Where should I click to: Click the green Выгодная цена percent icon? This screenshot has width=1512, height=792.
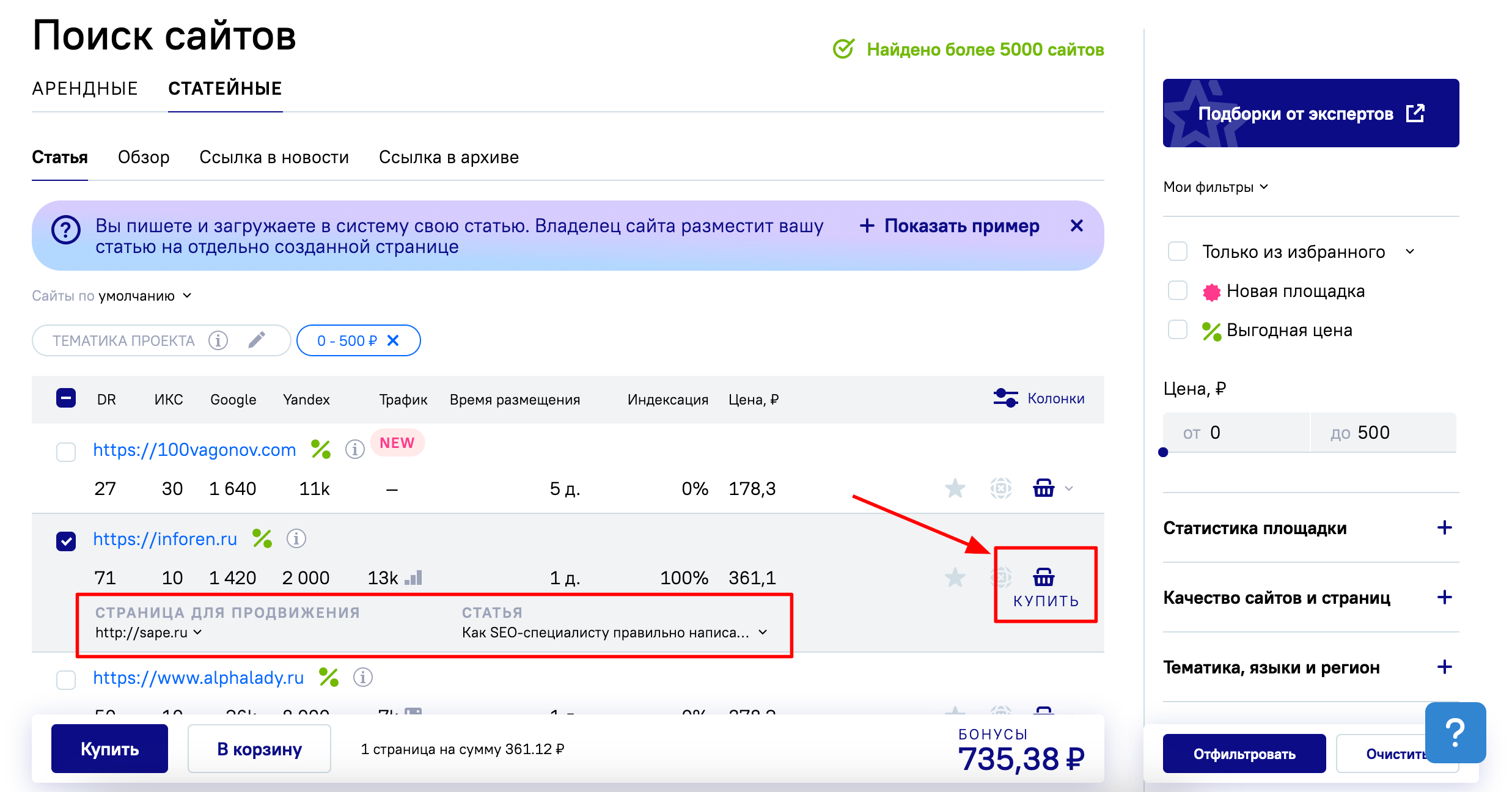coord(1211,331)
